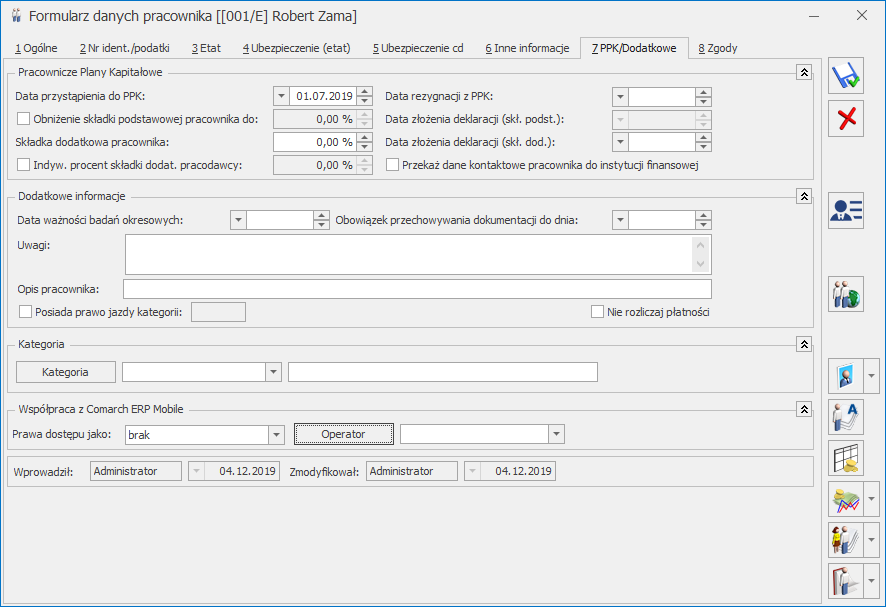
Task: Click the colored chart layers icon
Action: point(845,498)
